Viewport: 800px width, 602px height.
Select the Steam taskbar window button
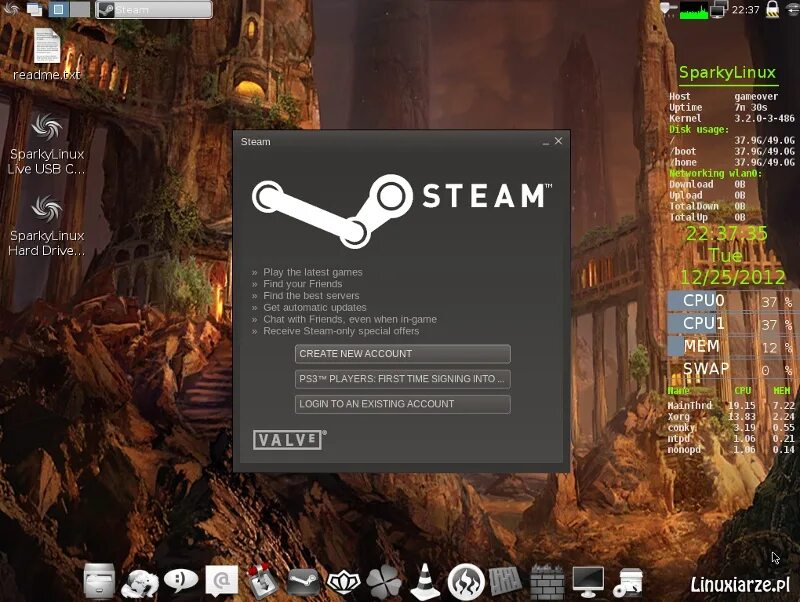click(154, 10)
